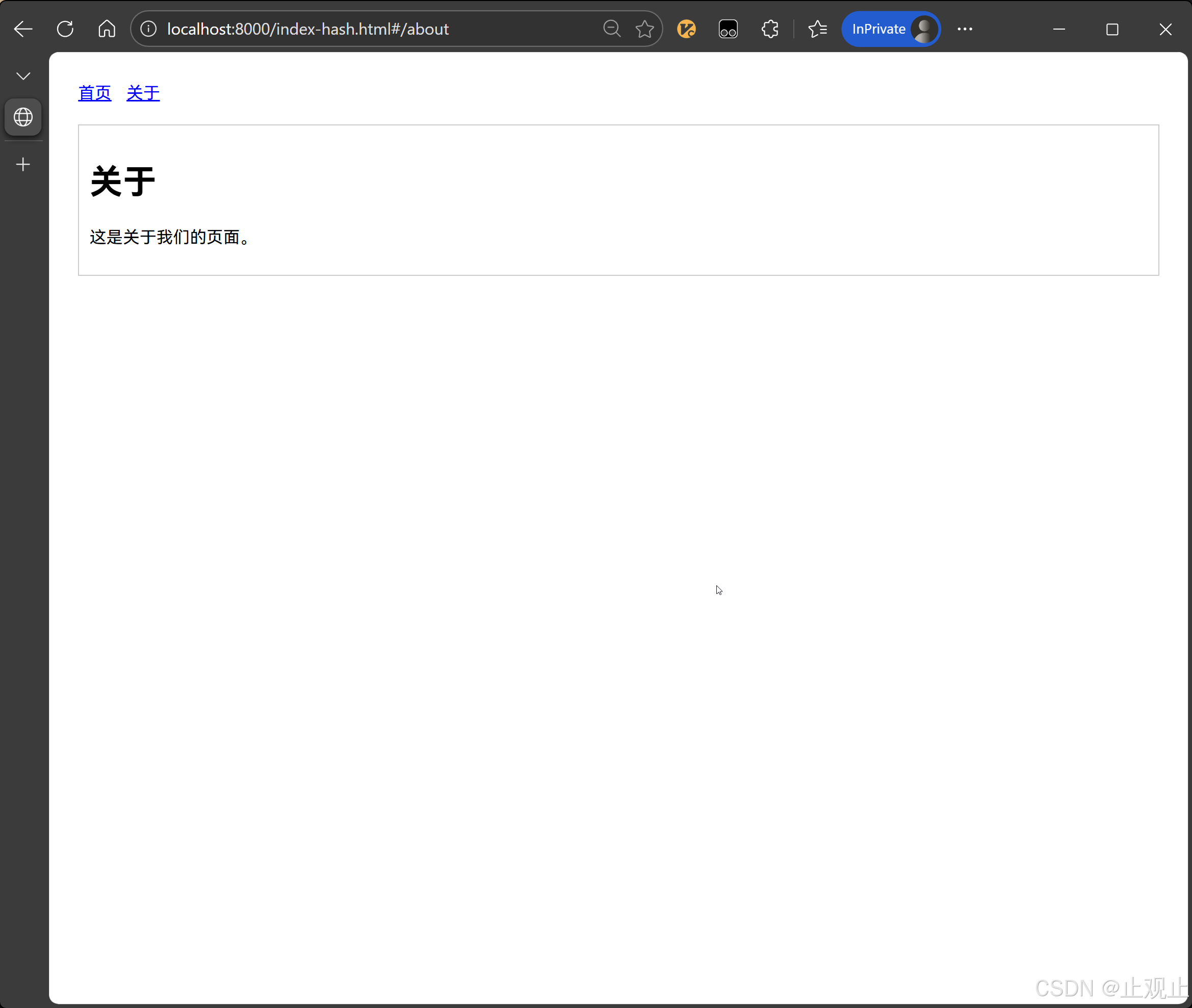Screen dimensions: 1192x1008
Task: Open the 首页 link
Action: (x=94, y=93)
